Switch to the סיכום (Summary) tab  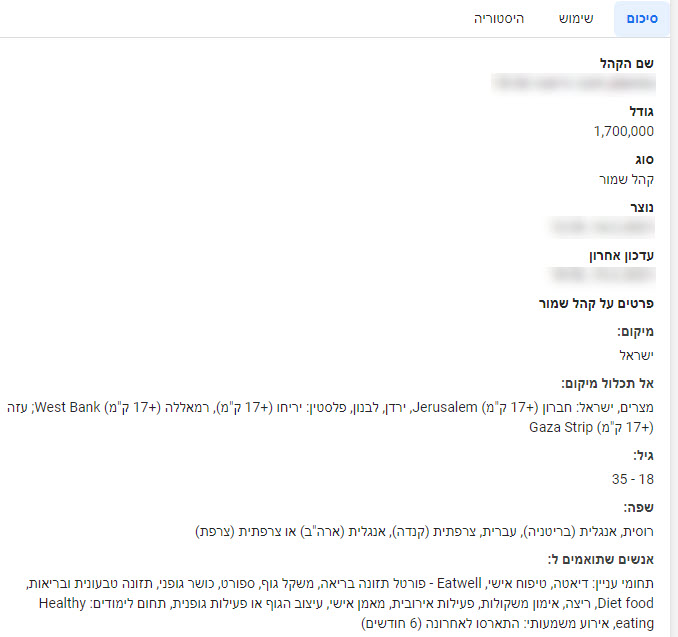(641, 19)
